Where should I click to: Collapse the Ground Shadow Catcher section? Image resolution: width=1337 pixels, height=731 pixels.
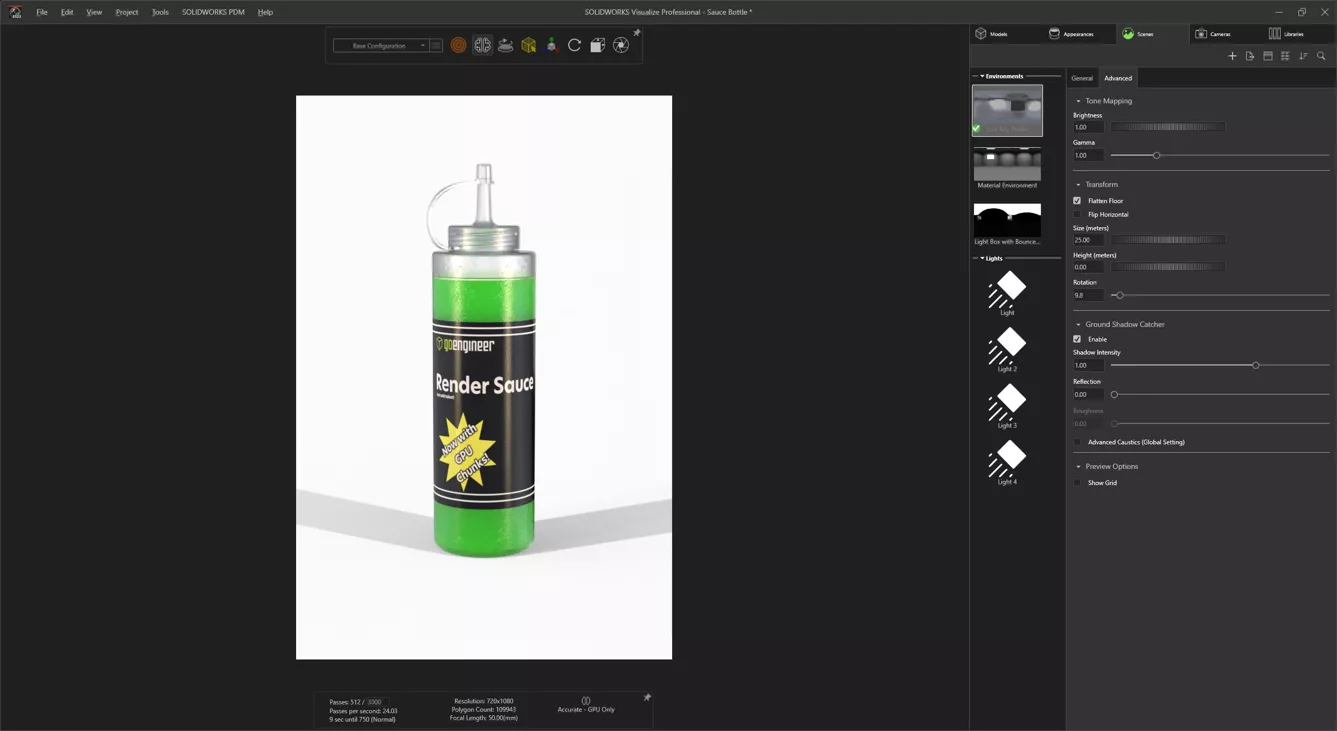coord(1078,325)
